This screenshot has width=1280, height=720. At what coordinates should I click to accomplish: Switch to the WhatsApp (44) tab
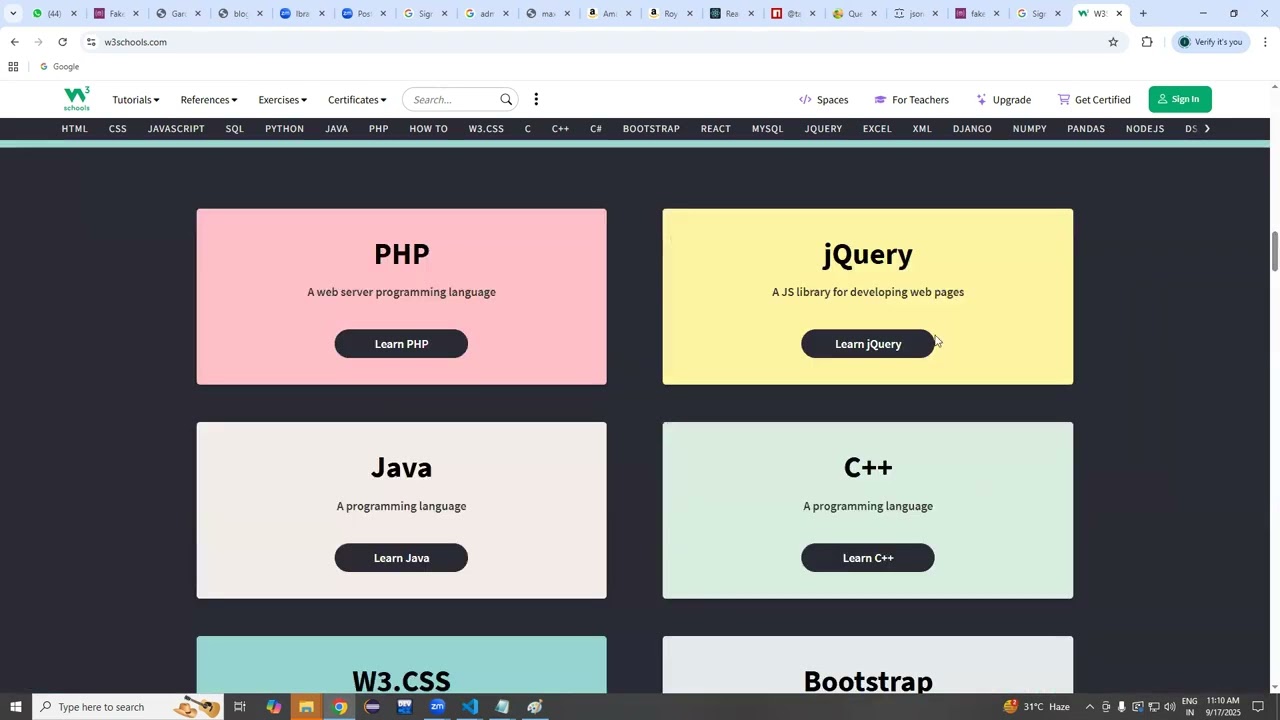point(55,13)
